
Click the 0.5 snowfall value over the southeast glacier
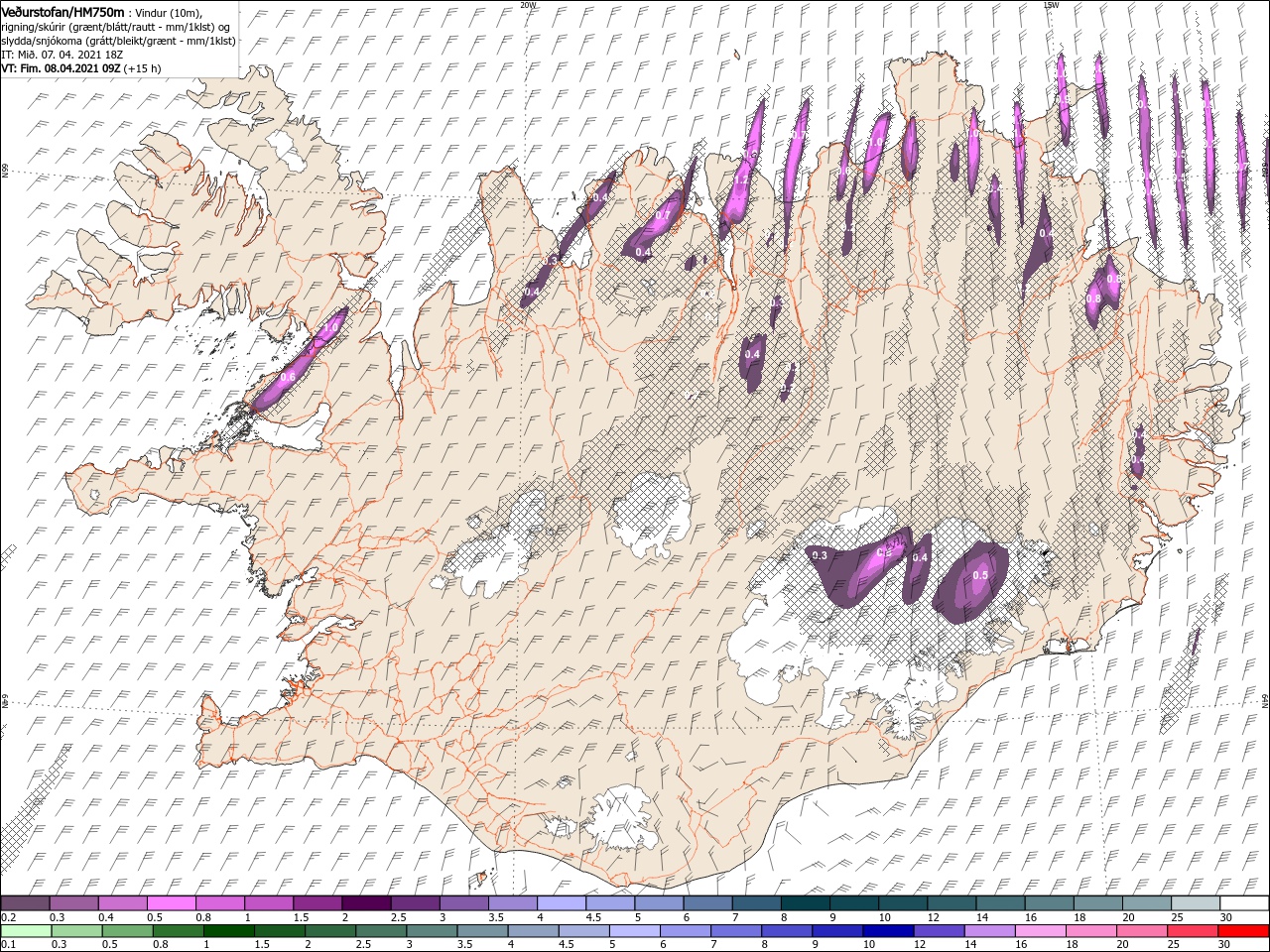pos(980,575)
